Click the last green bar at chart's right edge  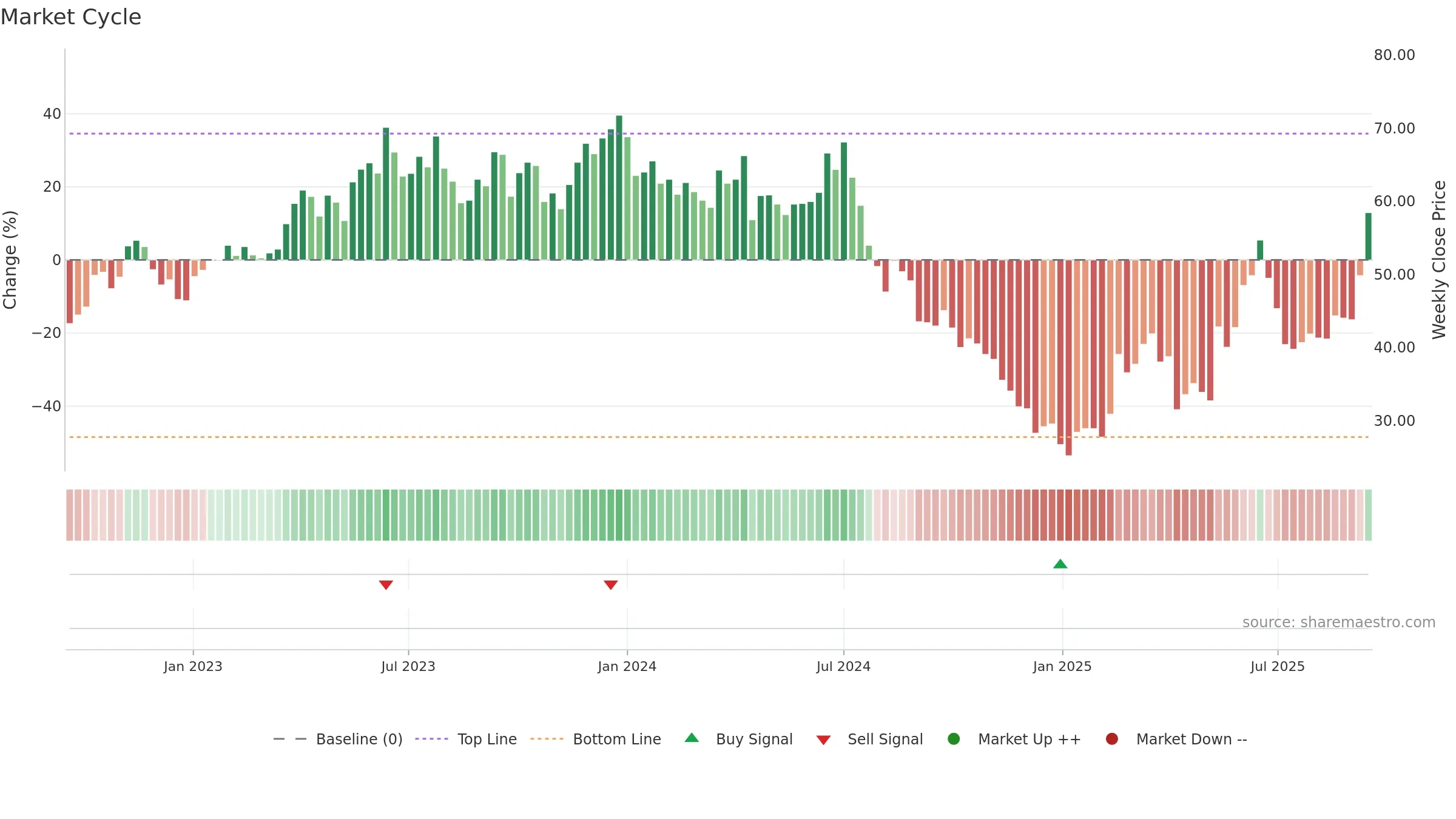tap(1368, 236)
